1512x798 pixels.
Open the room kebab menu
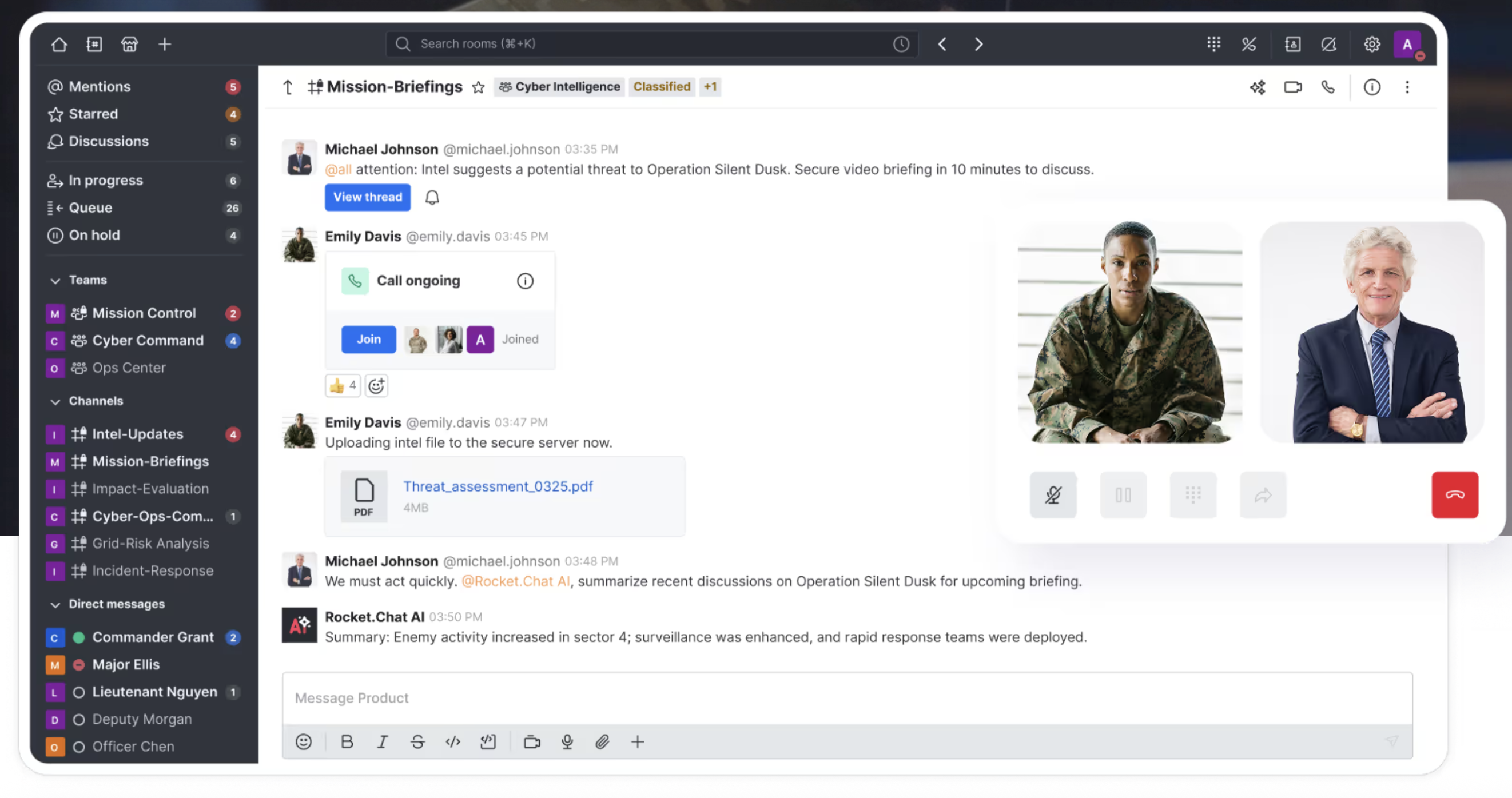click(1407, 87)
